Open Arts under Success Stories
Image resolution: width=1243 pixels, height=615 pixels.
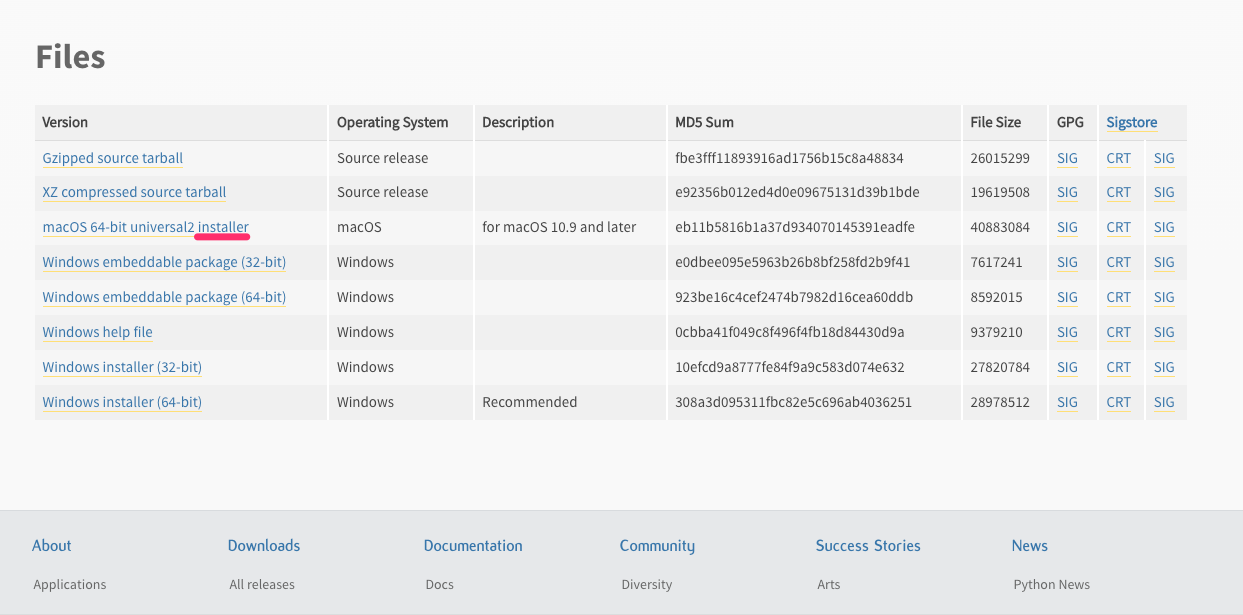click(829, 584)
